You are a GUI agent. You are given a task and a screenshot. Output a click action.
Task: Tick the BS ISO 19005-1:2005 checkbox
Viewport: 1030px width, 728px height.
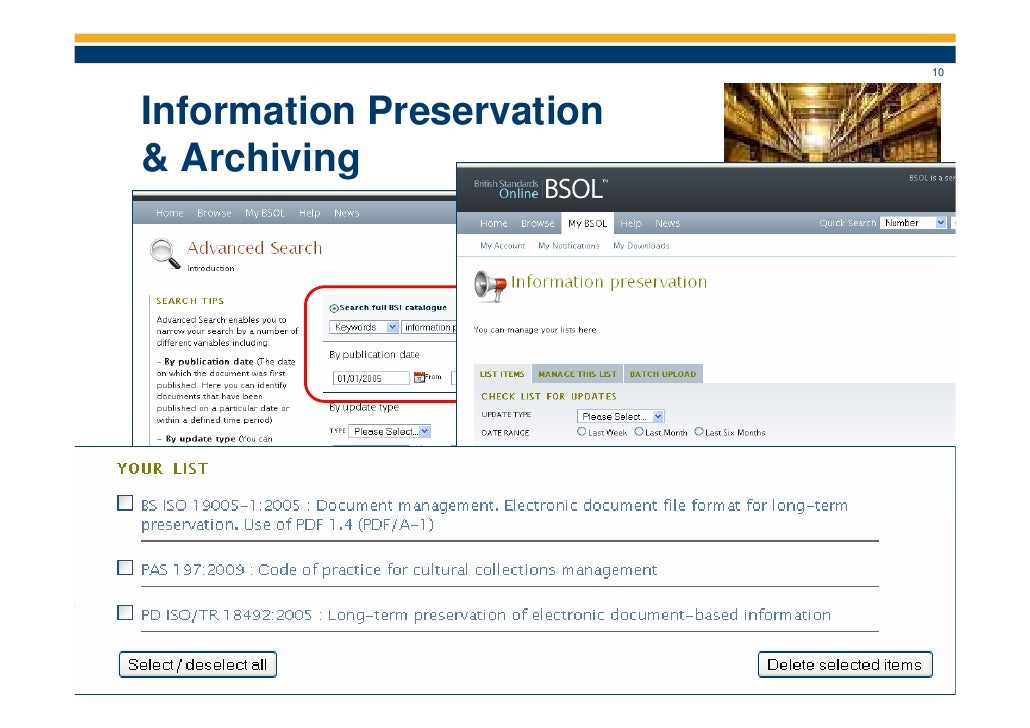125,503
